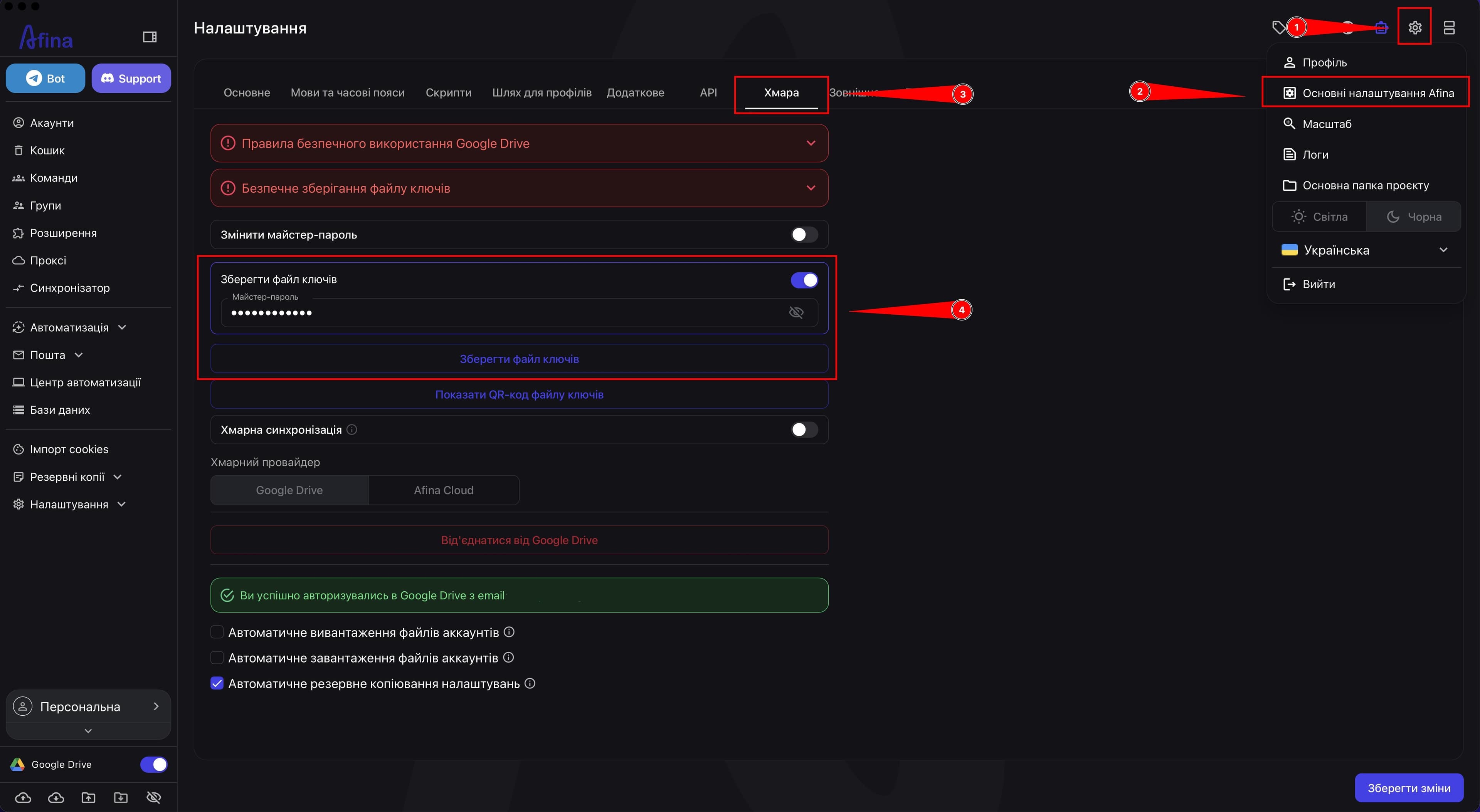Uncheck Автоматичне резервне копіювання налаштувань

coord(217,683)
